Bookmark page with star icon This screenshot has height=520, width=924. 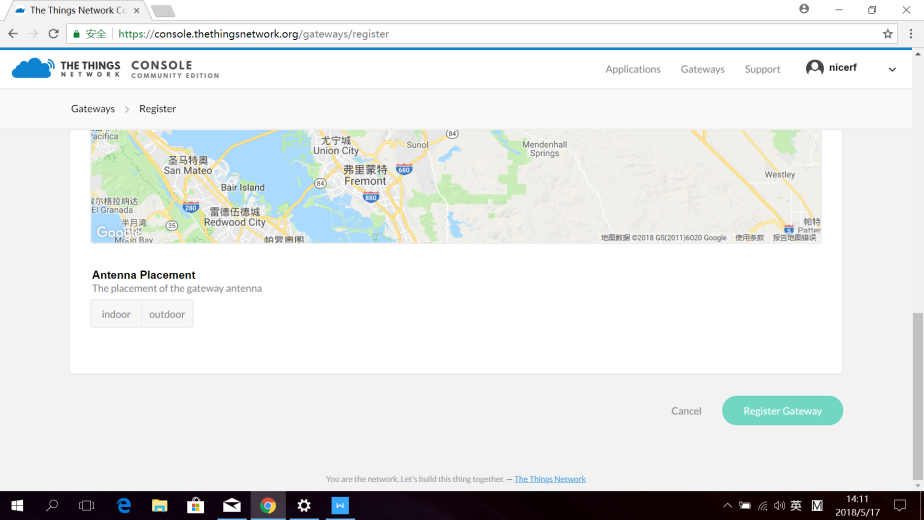(x=887, y=34)
